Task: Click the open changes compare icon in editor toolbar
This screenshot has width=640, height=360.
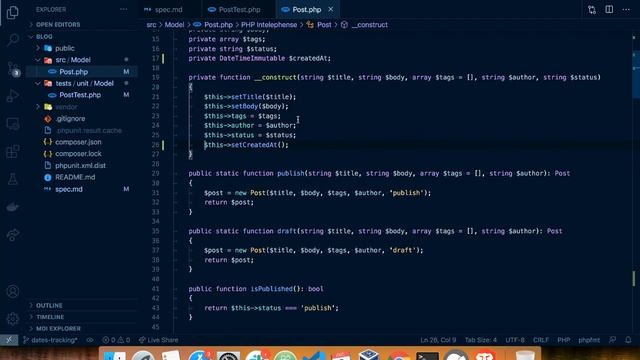Action: point(592,10)
